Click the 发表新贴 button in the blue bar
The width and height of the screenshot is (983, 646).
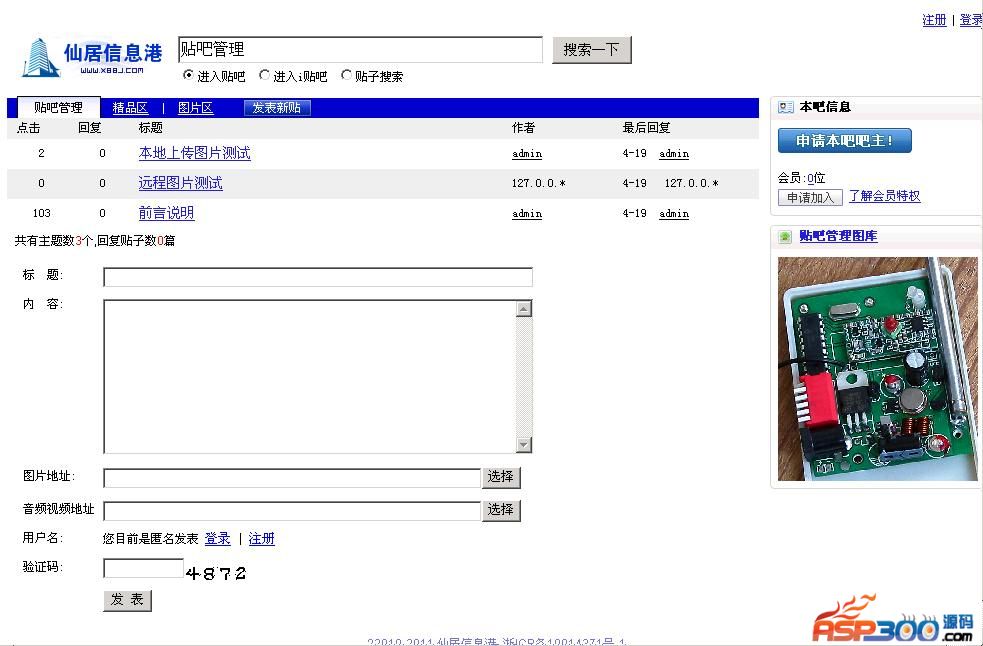click(x=277, y=108)
